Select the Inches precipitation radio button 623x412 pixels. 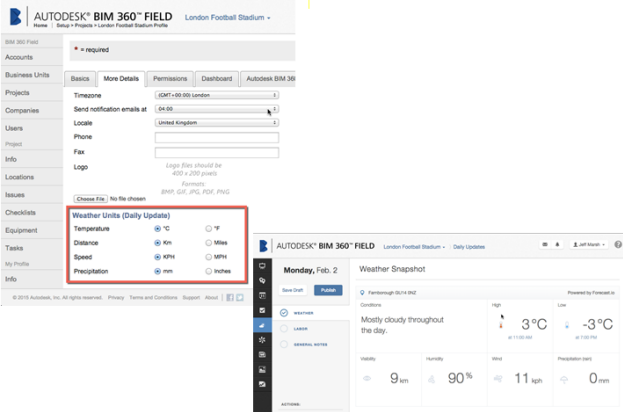pyautogui.click(x=208, y=271)
